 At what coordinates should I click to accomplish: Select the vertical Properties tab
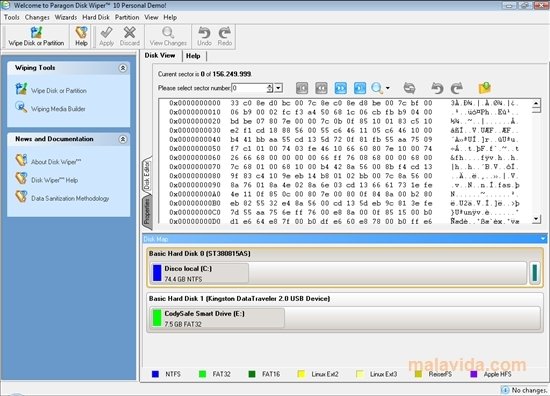tap(147, 212)
